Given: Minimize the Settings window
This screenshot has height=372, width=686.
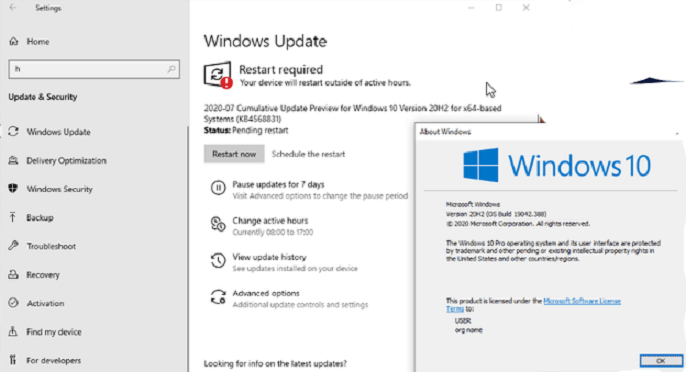Looking at the screenshot, I should tap(471, 7).
